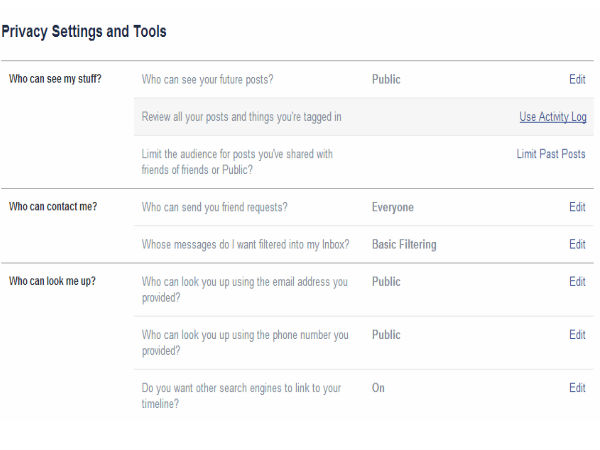This screenshot has width=600, height=450.
Task: Click the Limit Past Posts link
Action: [550, 154]
